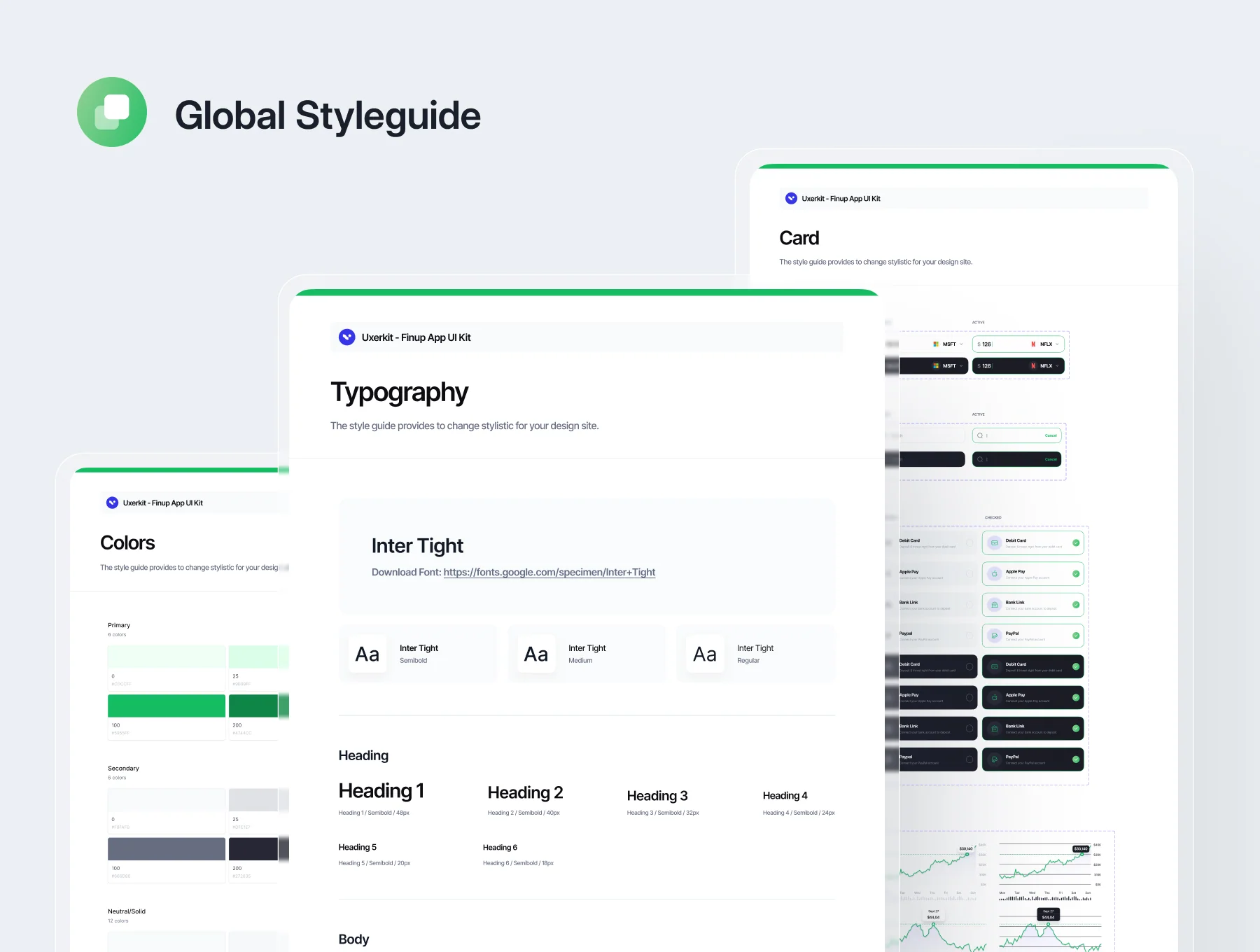Click the Bank Link icon on light checked card
Screen dimensions: 1260x952
pos(994,605)
